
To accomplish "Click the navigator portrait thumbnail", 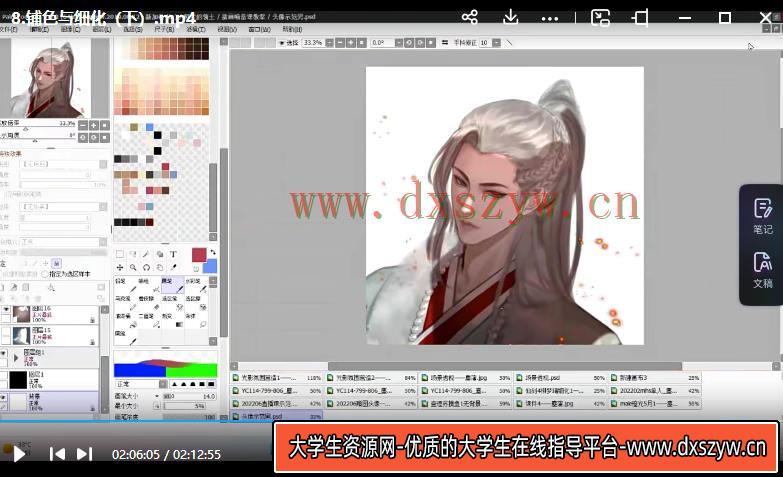I will coord(50,78).
